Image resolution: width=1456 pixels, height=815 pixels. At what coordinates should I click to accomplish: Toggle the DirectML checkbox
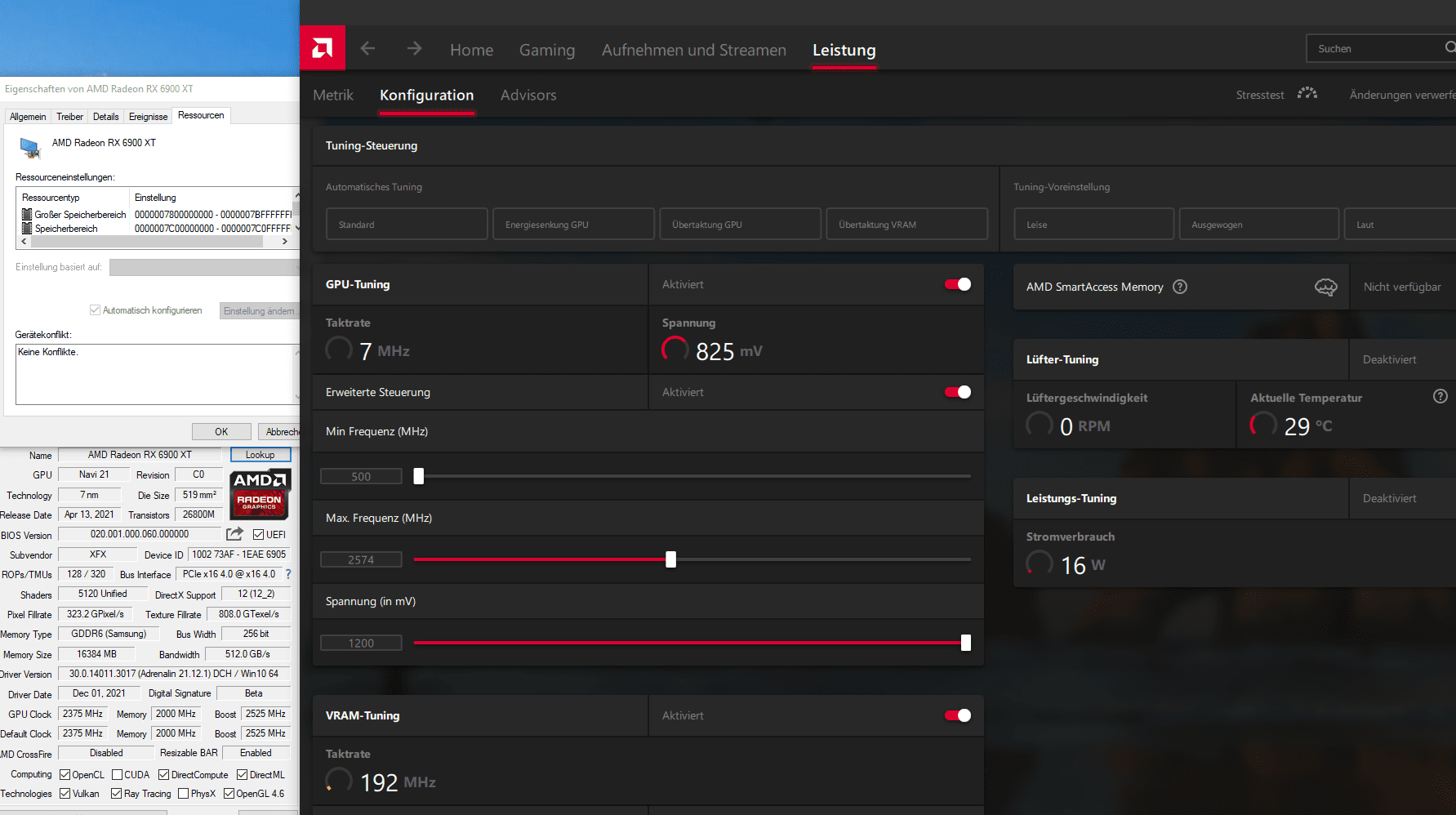click(242, 775)
